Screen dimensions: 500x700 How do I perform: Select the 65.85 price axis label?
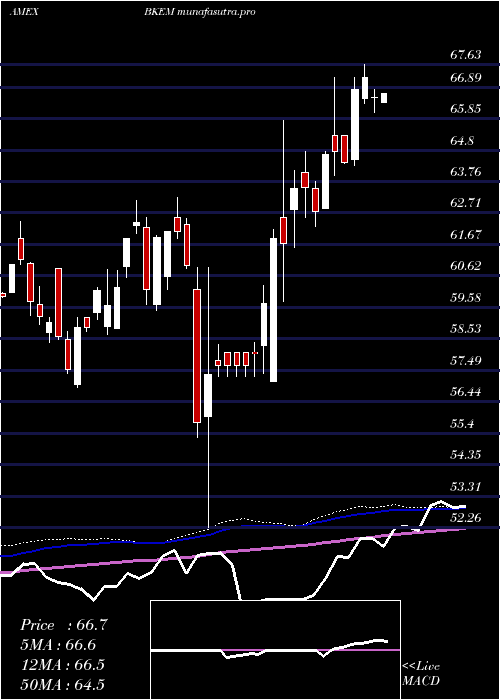[466, 109]
